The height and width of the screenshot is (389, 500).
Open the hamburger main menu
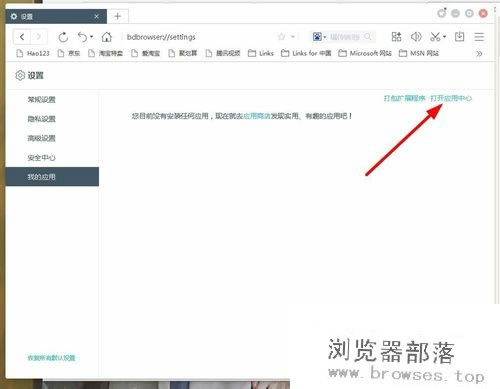[479, 37]
